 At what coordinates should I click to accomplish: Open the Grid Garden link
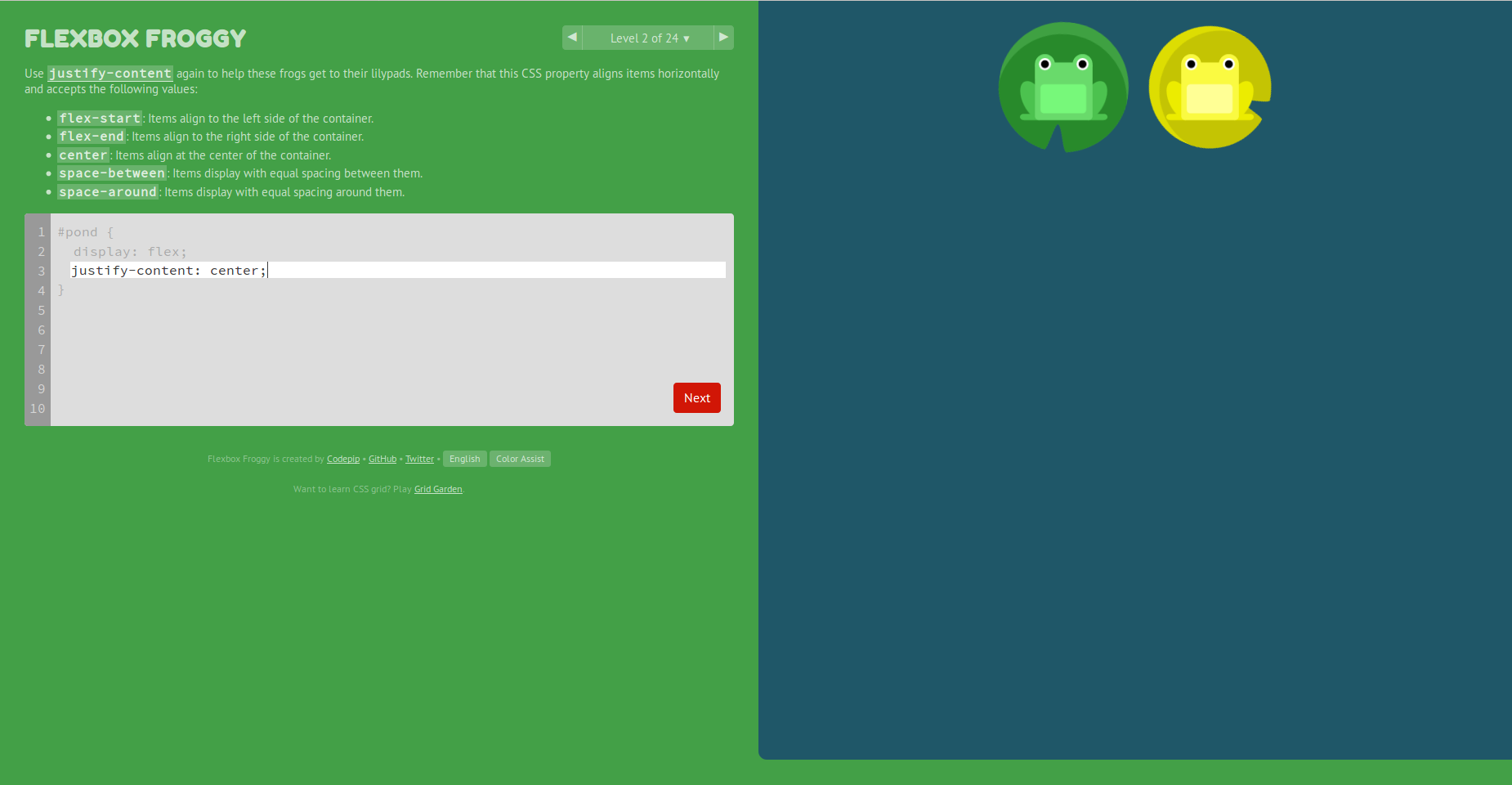click(438, 490)
